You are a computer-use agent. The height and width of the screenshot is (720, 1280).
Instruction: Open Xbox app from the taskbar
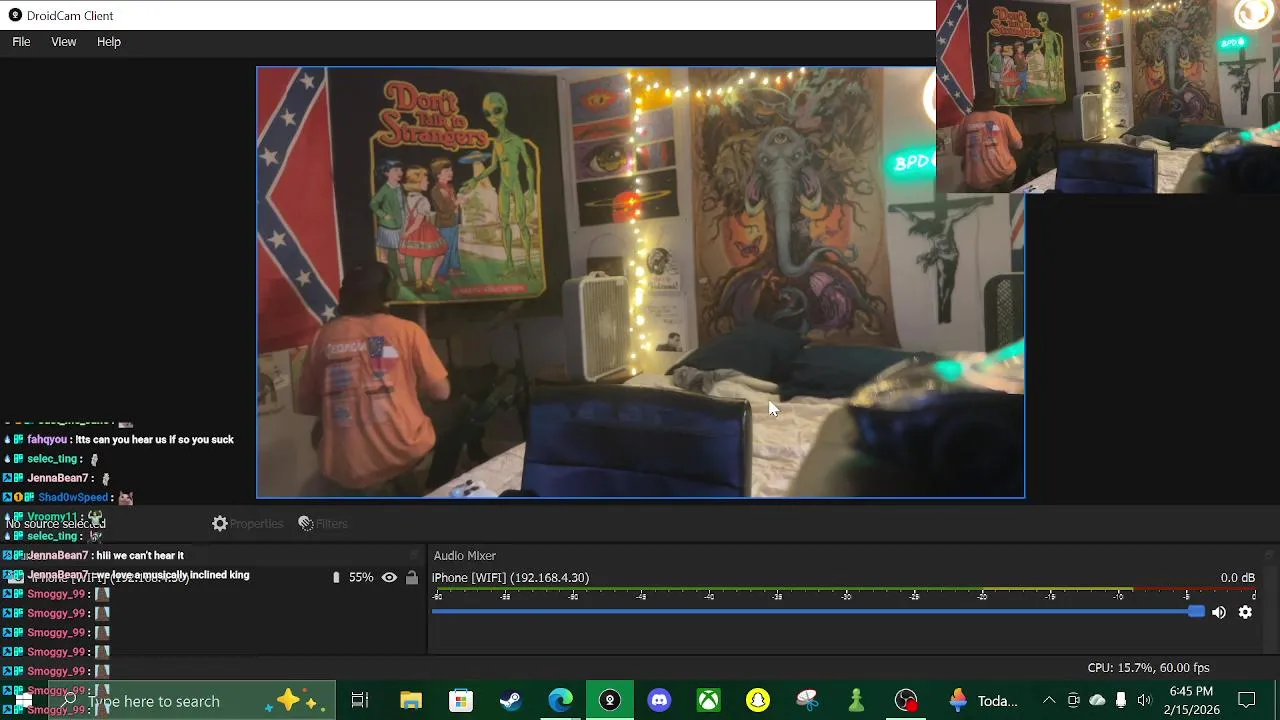click(708, 701)
